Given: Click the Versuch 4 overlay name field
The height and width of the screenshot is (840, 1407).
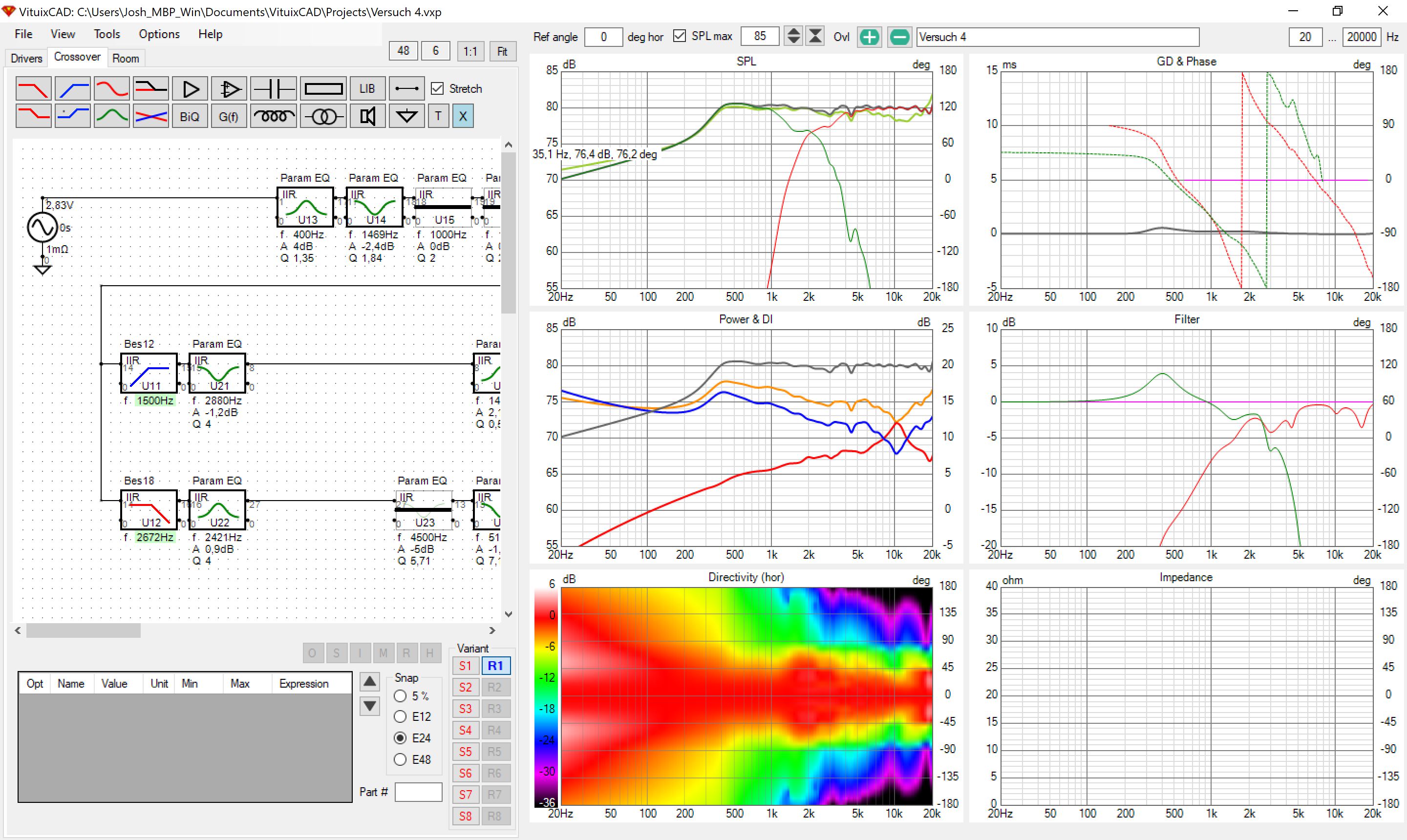Looking at the screenshot, I should [x=1058, y=37].
